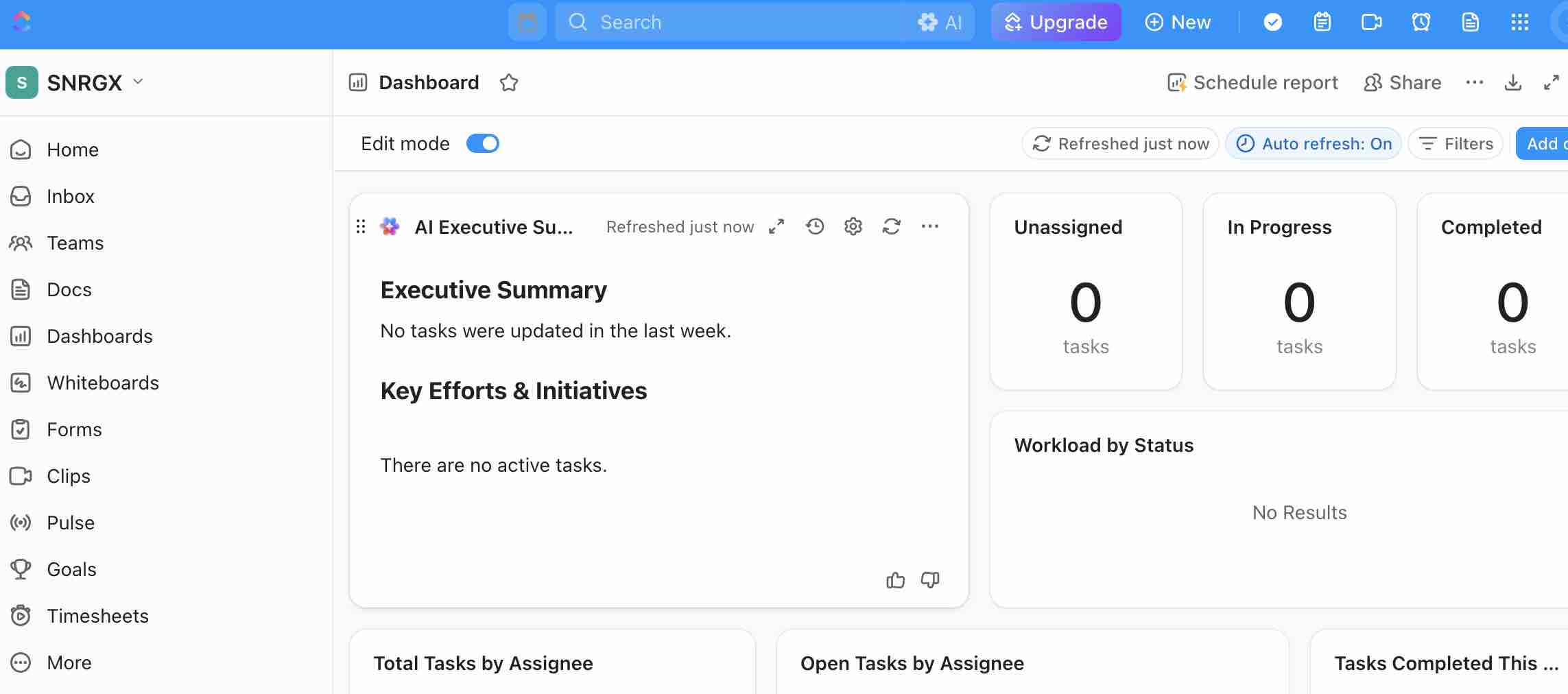Download the dashboard using download icon
The width and height of the screenshot is (1568, 694).
click(1512, 83)
